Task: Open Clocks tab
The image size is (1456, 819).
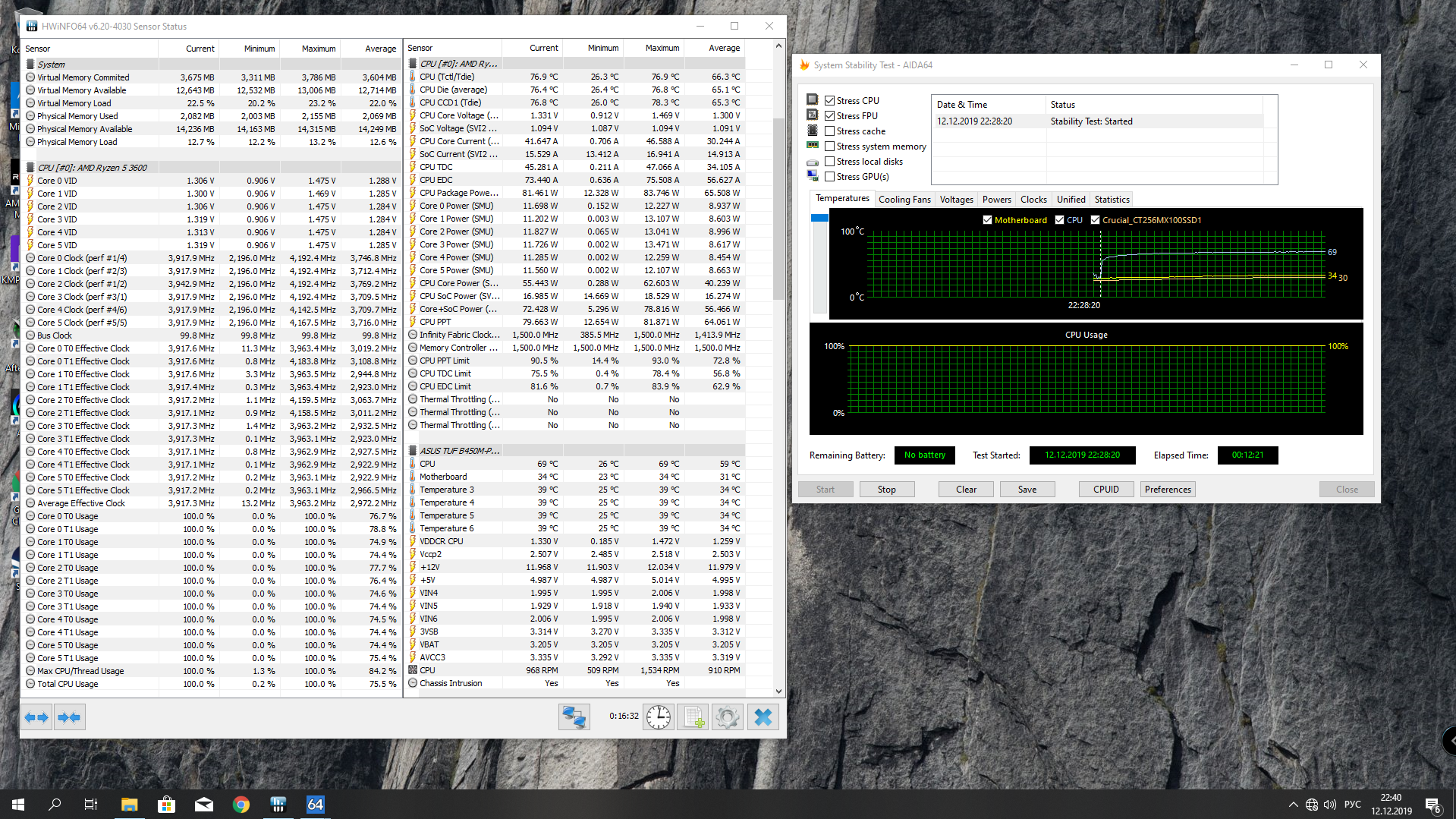Action: (x=1033, y=200)
